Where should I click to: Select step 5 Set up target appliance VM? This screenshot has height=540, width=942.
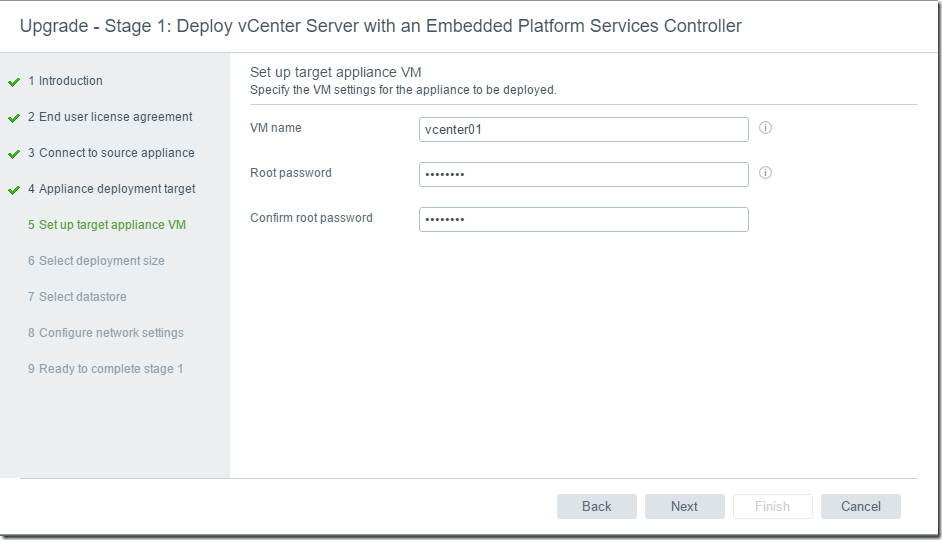tap(107, 225)
